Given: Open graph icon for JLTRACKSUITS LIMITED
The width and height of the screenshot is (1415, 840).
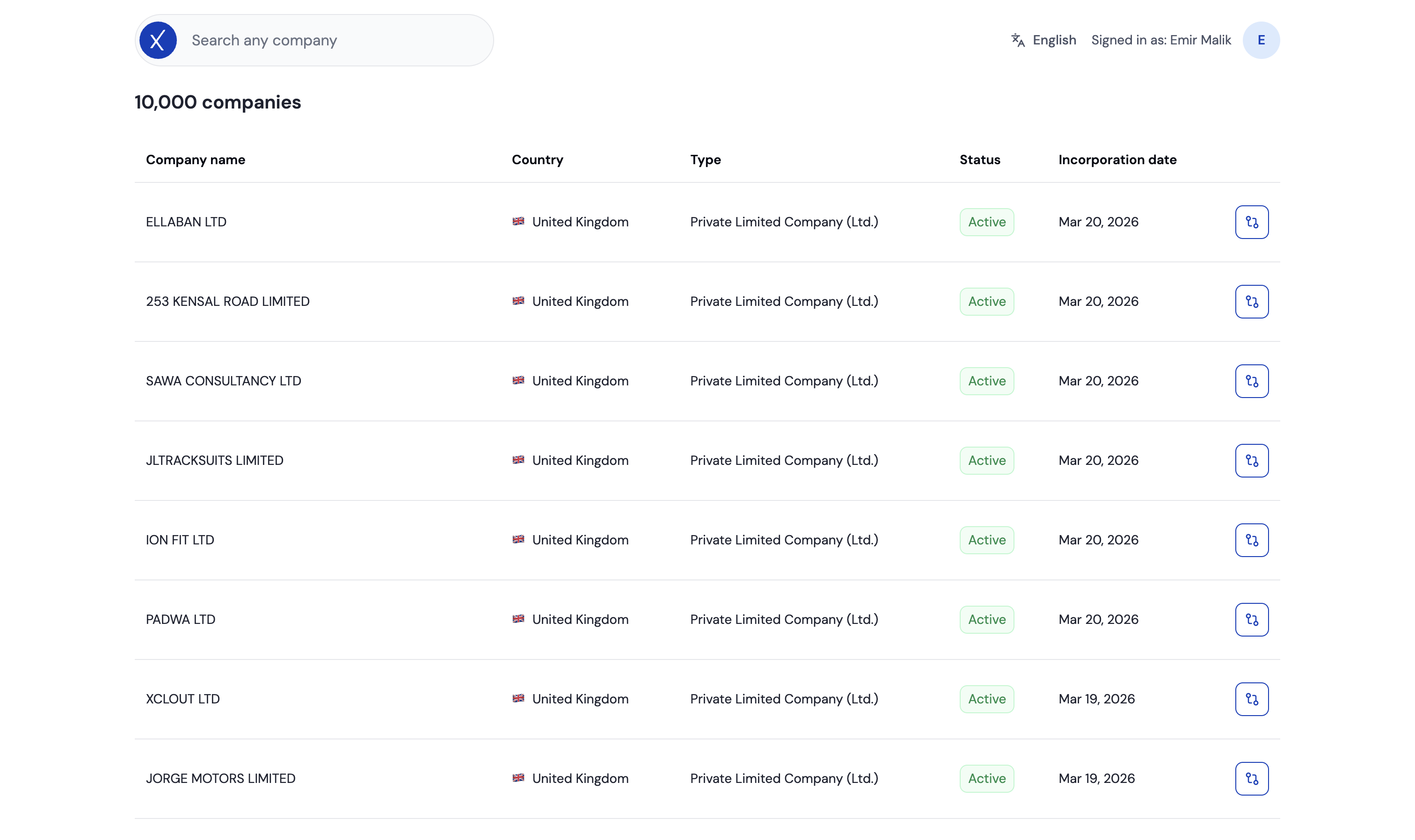Looking at the screenshot, I should 1251,461.
